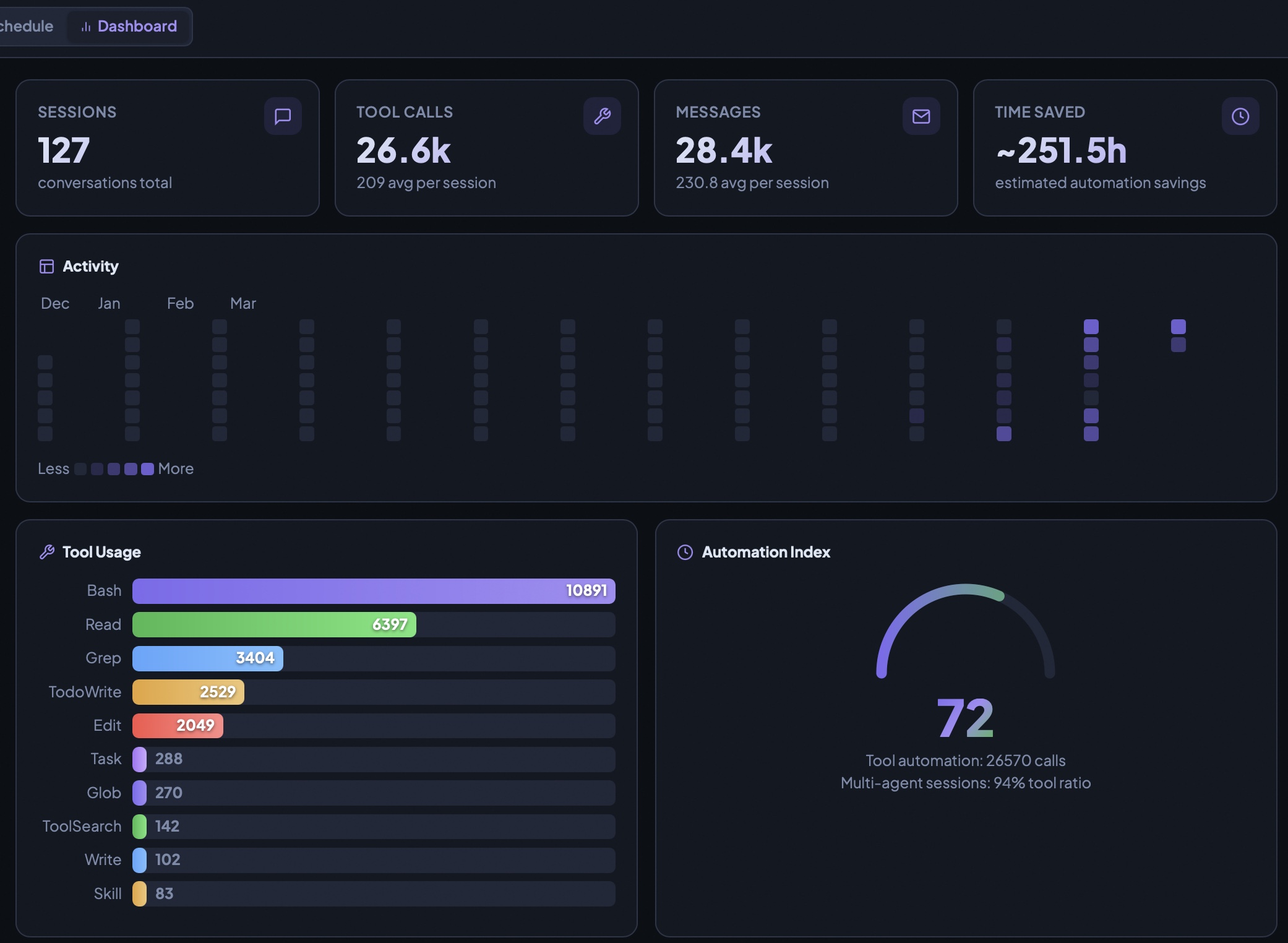The width and height of the screenshot is (1288, 943).
Task: Click the automation index score 72
Action: (x=965, y=718)
